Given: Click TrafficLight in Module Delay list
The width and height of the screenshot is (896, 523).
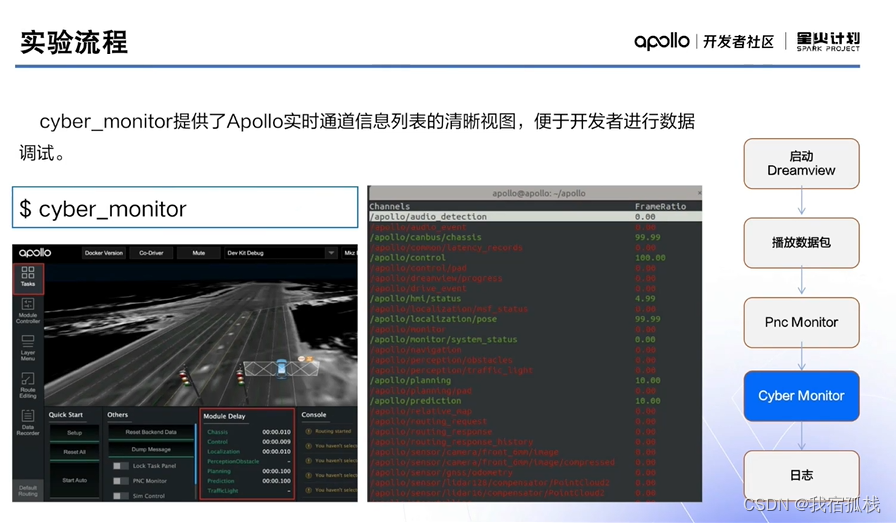Looking at the screenshot, I should [222, 490].
